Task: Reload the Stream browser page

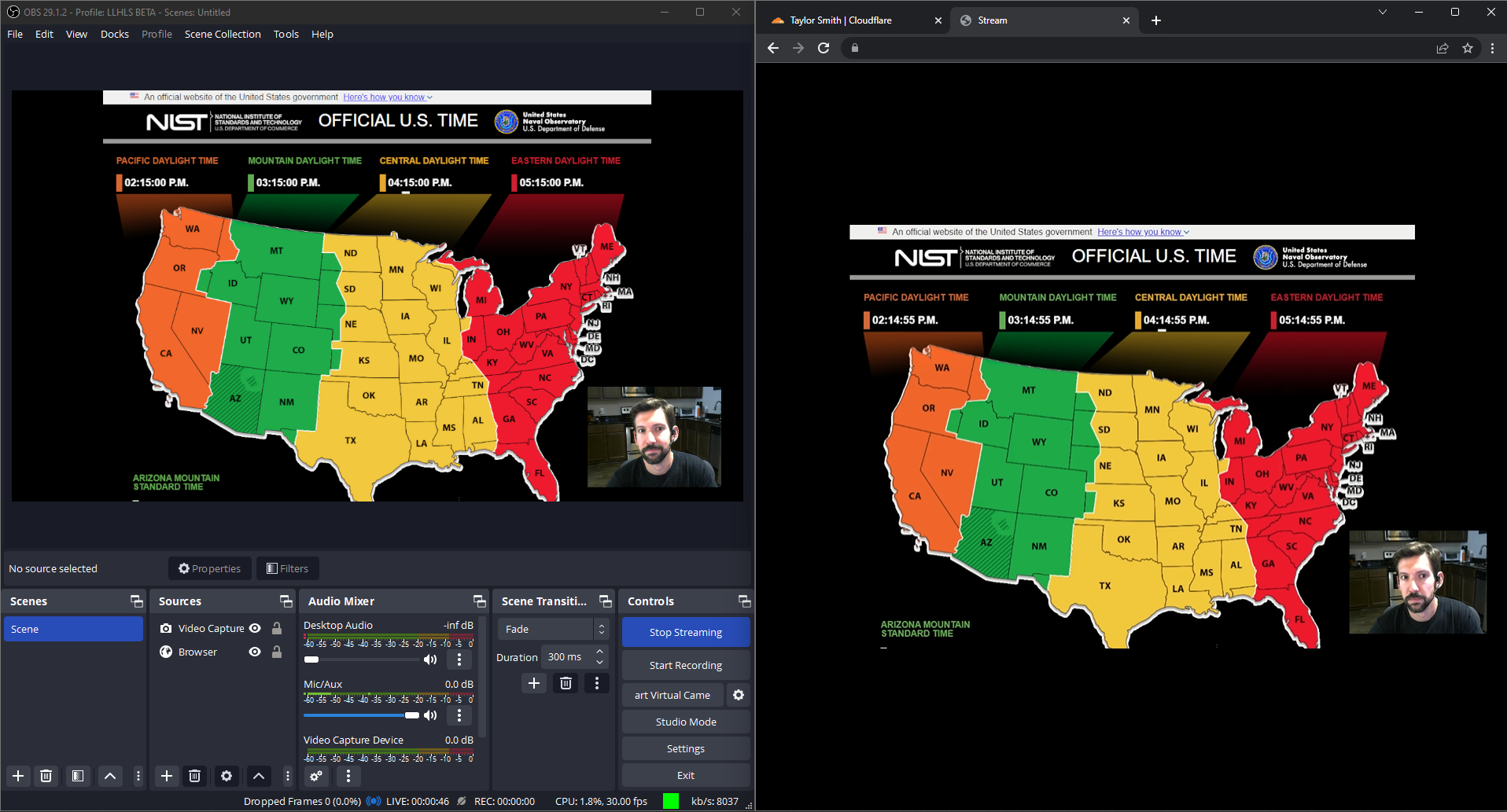Action: (824, 48)
